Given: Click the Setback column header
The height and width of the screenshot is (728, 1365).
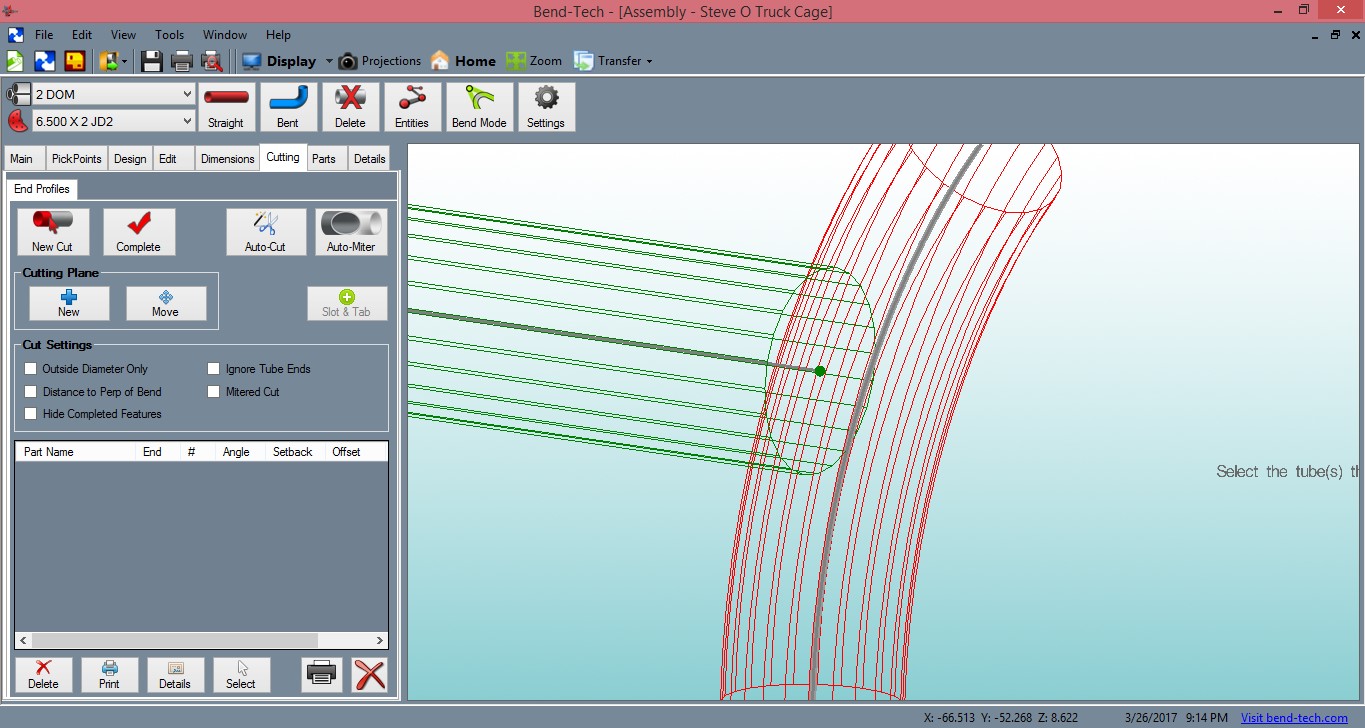Looking at the screenshot, I should point(293,452).
